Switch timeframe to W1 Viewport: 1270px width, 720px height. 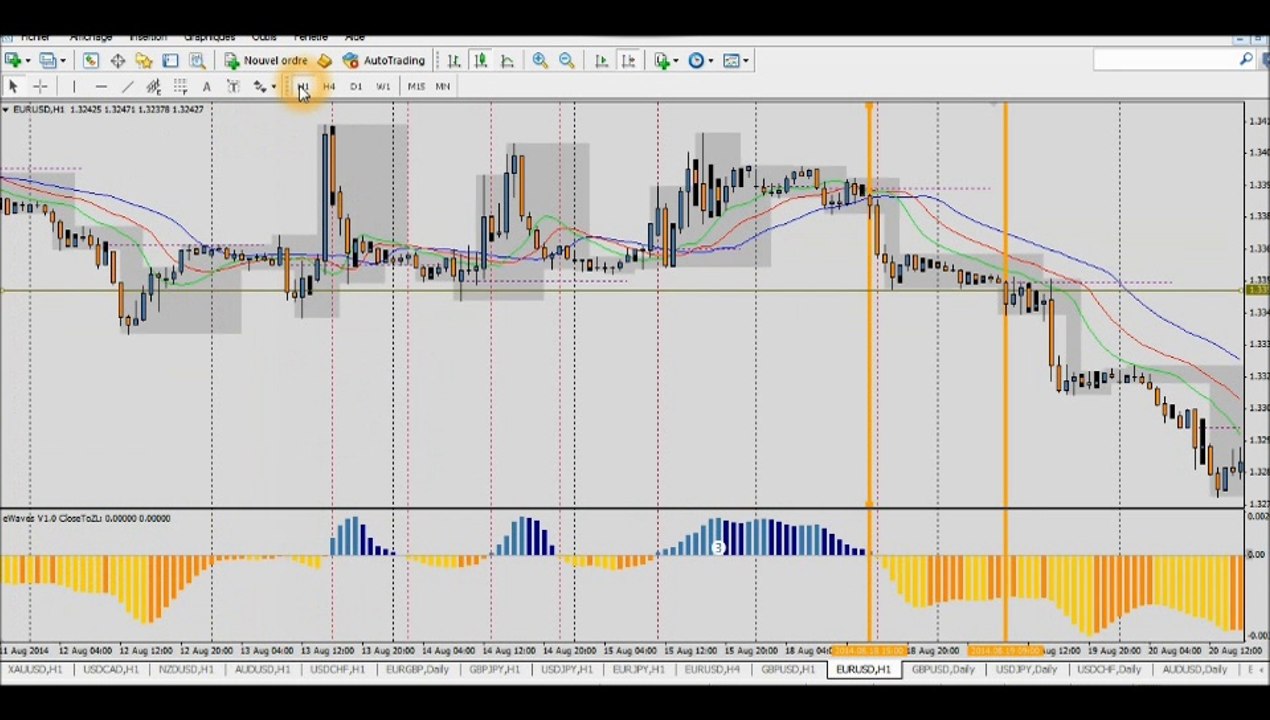(x=383, y=87)
